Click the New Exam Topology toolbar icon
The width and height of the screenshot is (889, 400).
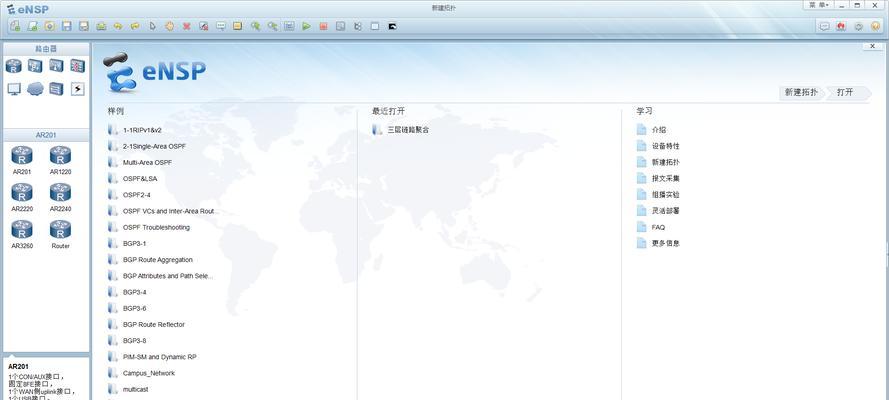[32, 26]
